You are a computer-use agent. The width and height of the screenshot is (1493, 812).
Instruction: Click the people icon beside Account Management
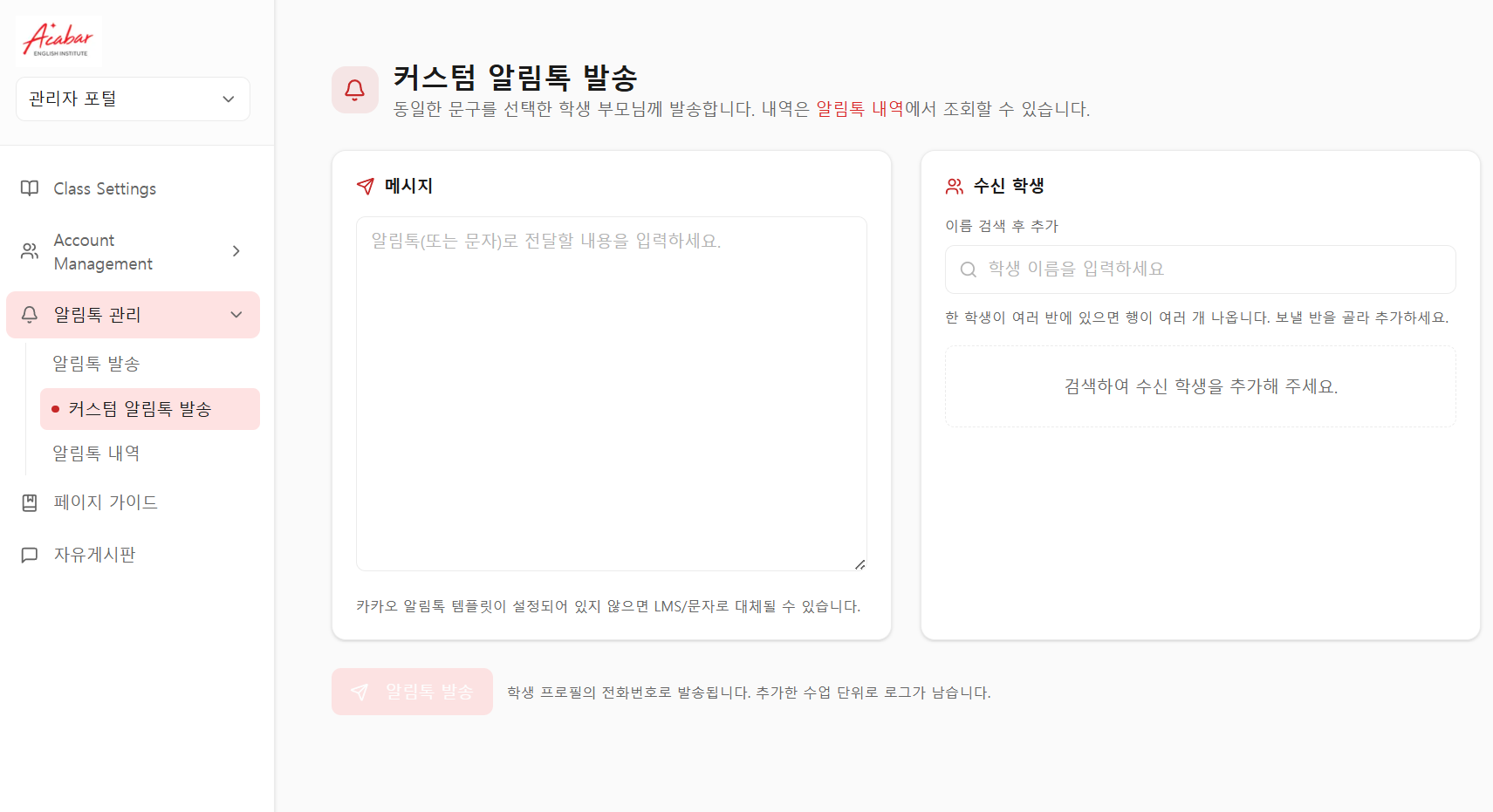click(x=29, y=251)
